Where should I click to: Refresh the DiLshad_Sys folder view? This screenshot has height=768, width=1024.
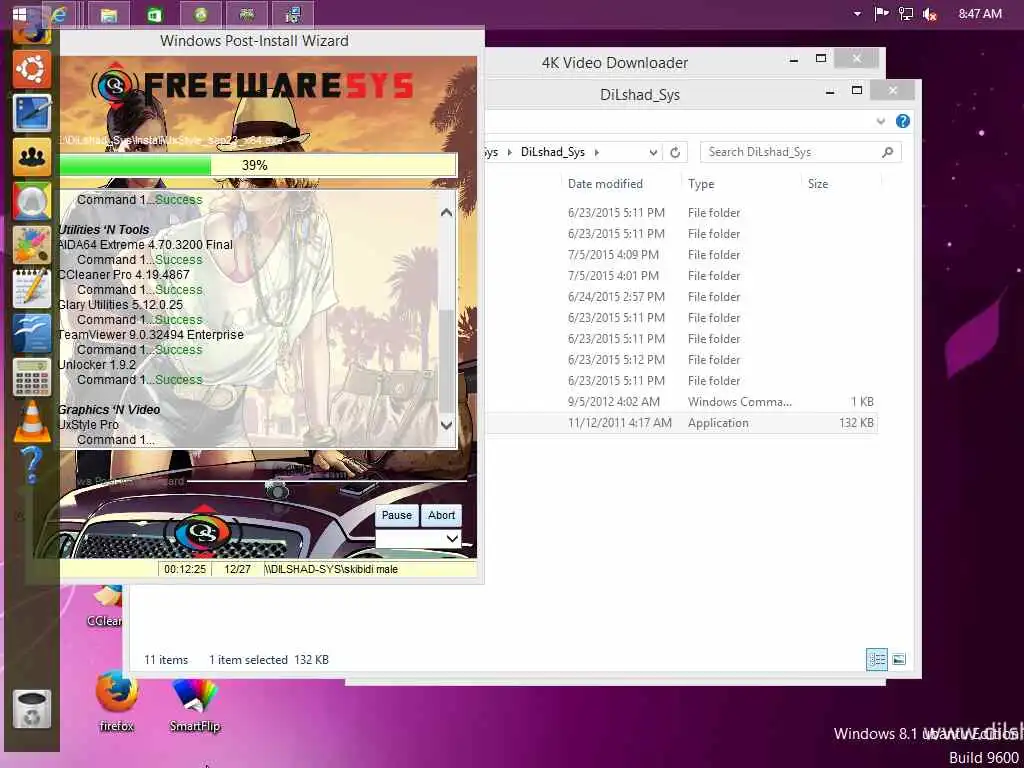[x=675, y=152]
